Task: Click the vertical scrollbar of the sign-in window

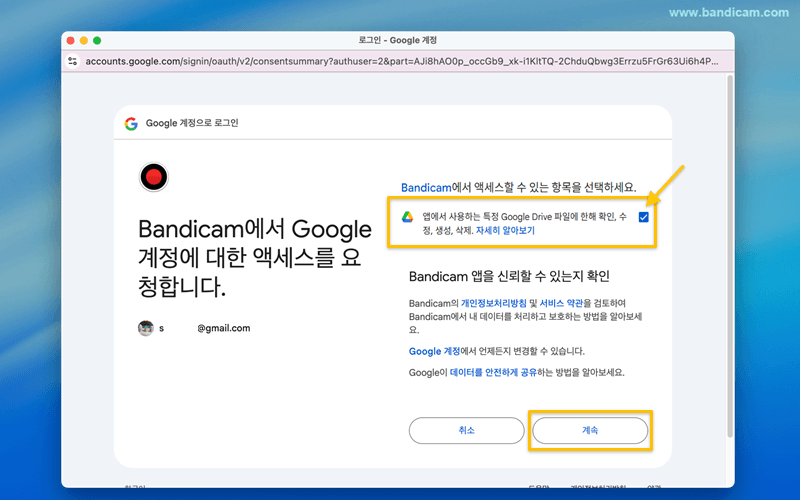Action: click(x=730, y=255)
